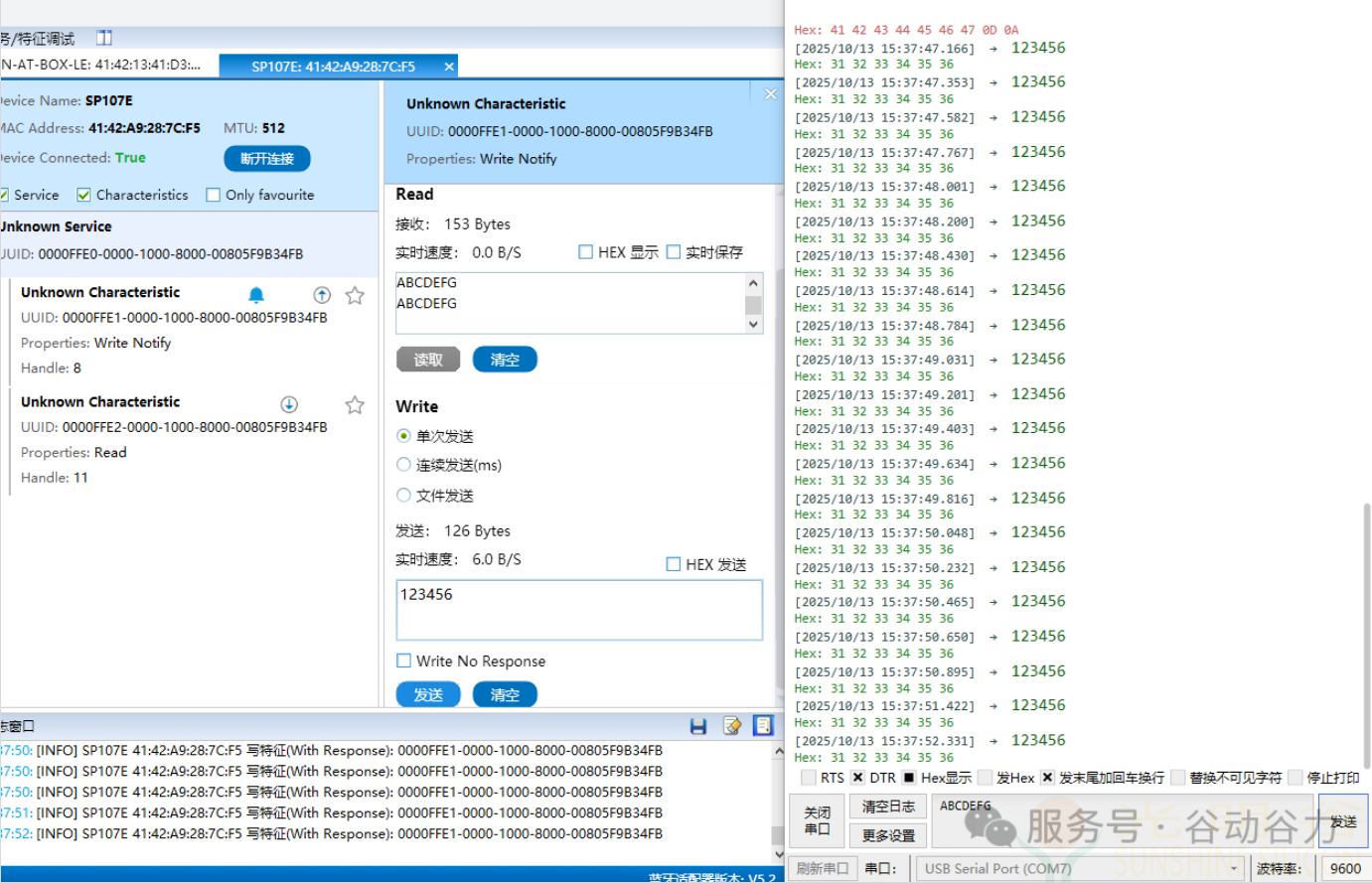Enable 实时保存 checkbox
Screen dimensions: 1372x883
pyautogui.click(x=674, y=252)
